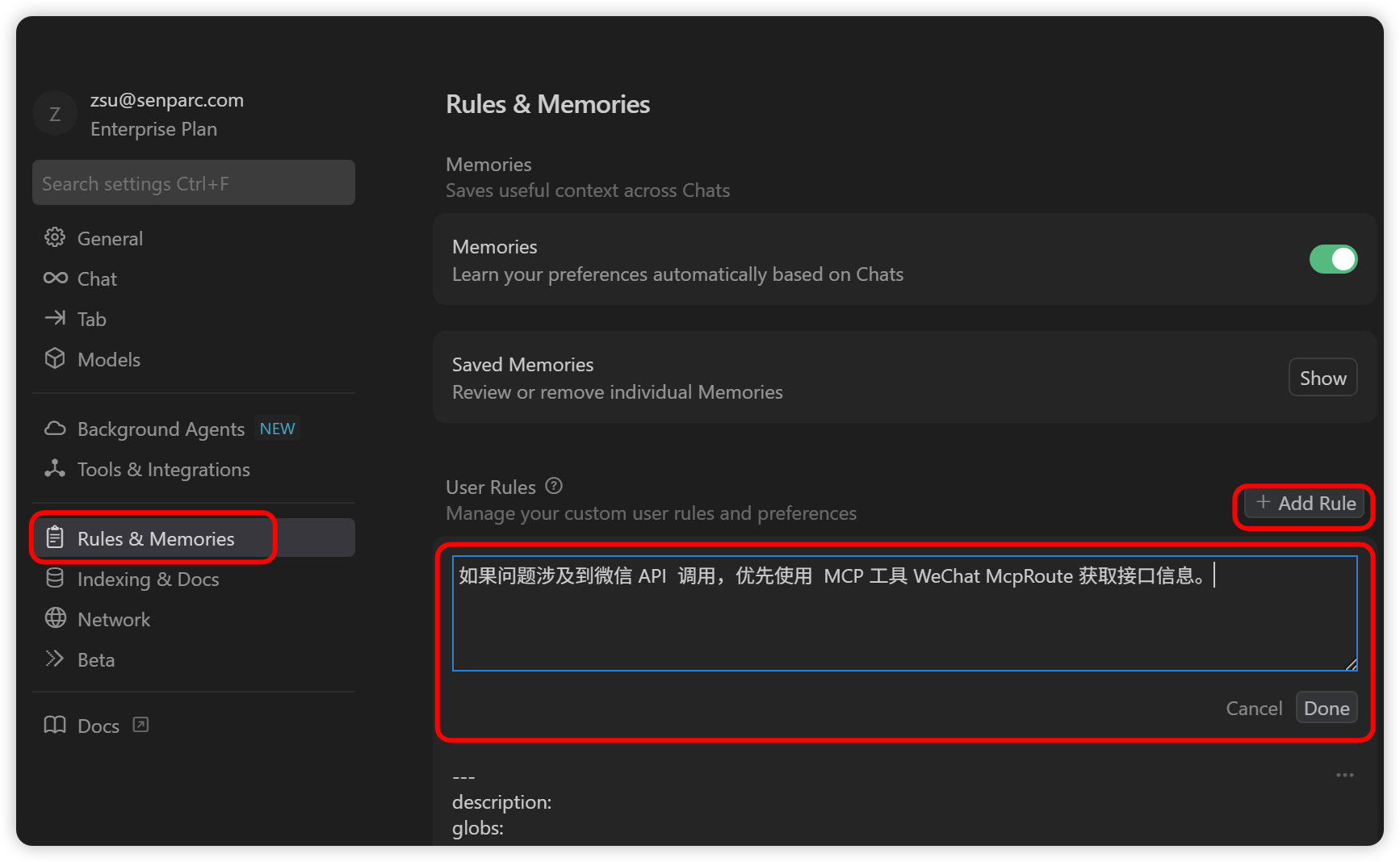
Task: Open Tools & Integrations icon
Action: coord(55,469)
